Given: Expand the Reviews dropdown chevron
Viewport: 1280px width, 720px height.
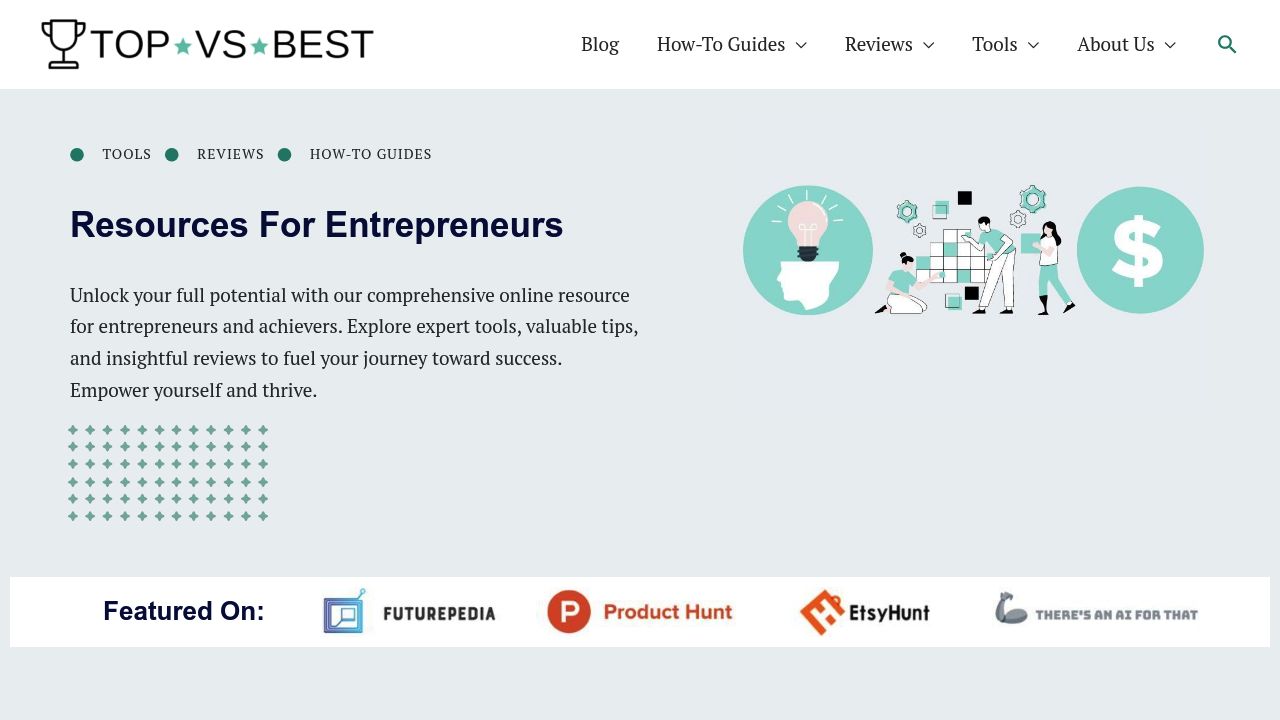Looking at the screenshot, I should pos(928,45).
